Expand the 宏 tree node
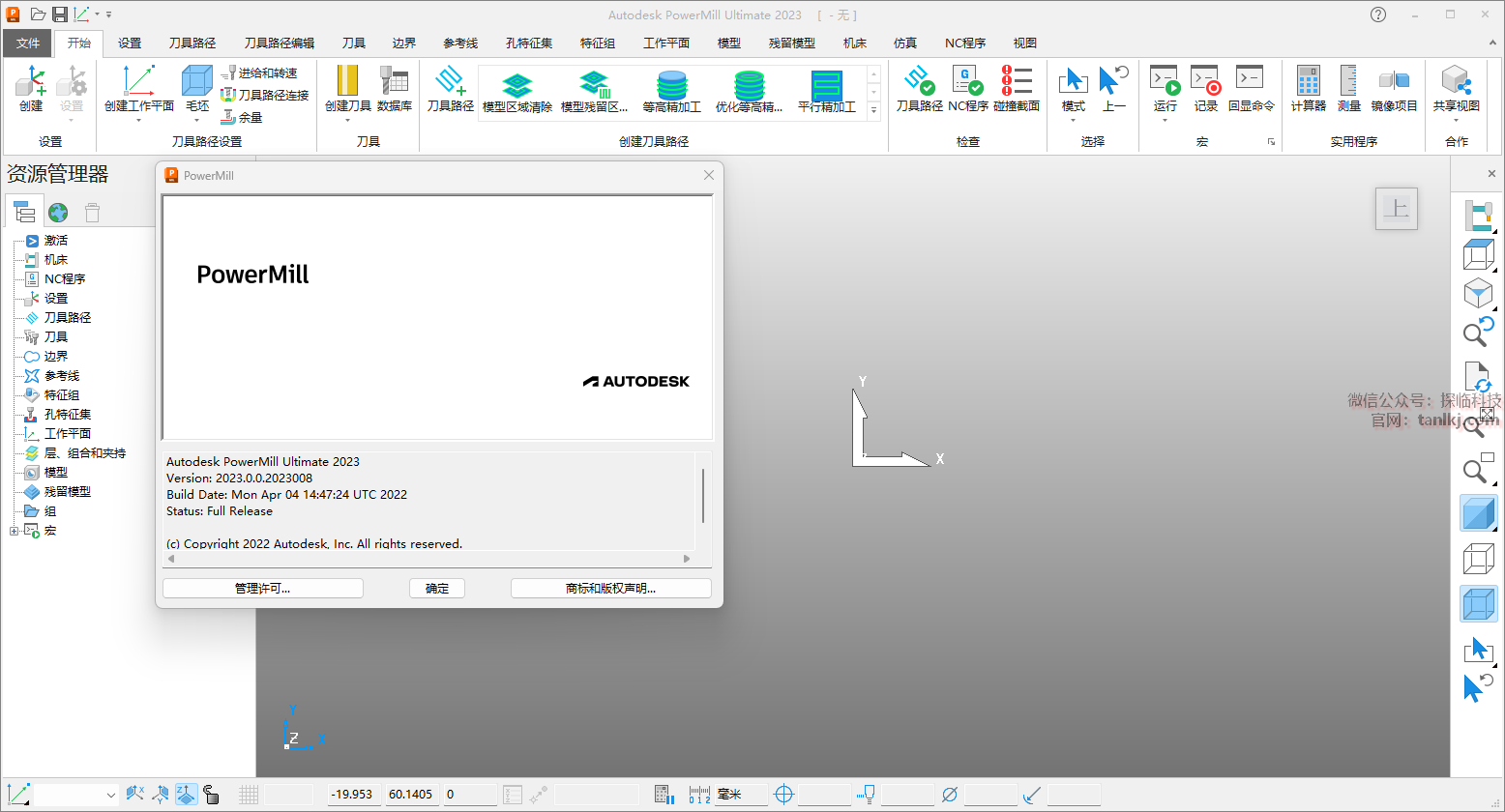 tap(14, 531)
